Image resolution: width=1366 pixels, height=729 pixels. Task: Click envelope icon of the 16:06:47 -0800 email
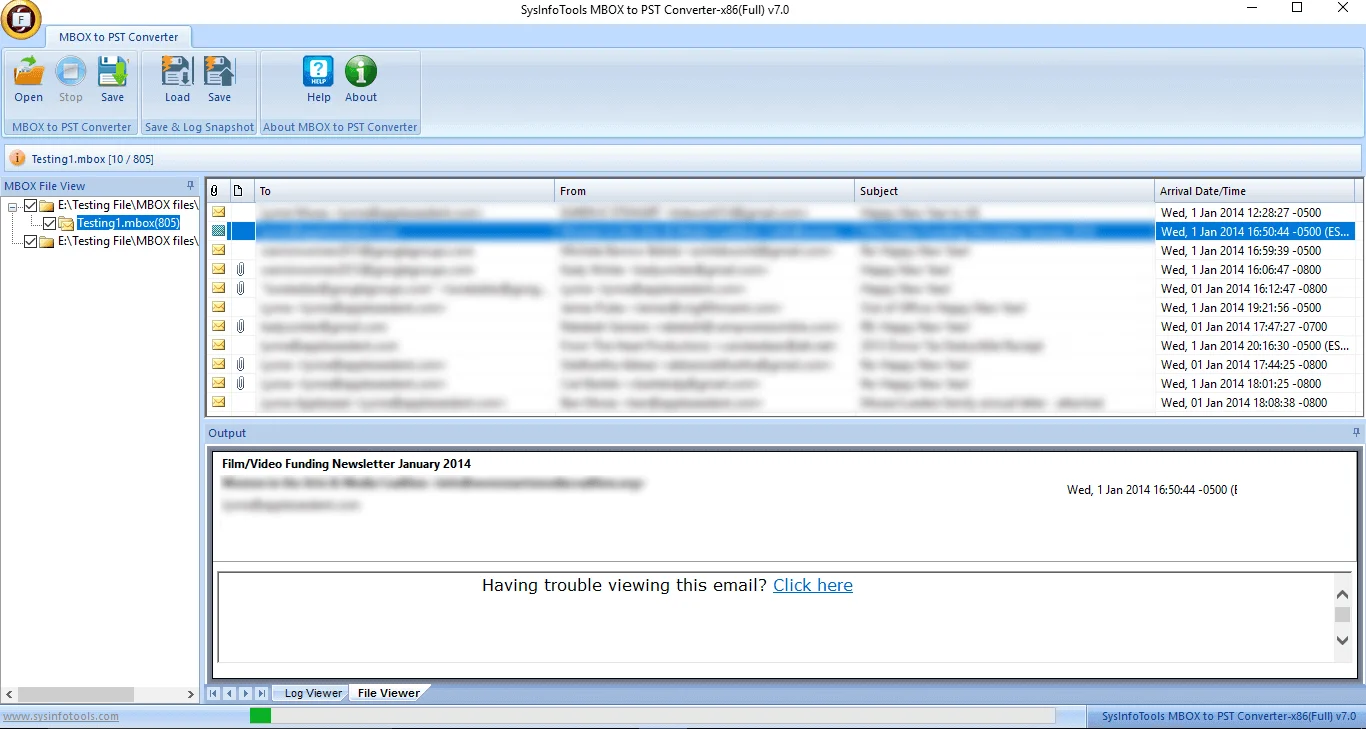coord(218,269)
